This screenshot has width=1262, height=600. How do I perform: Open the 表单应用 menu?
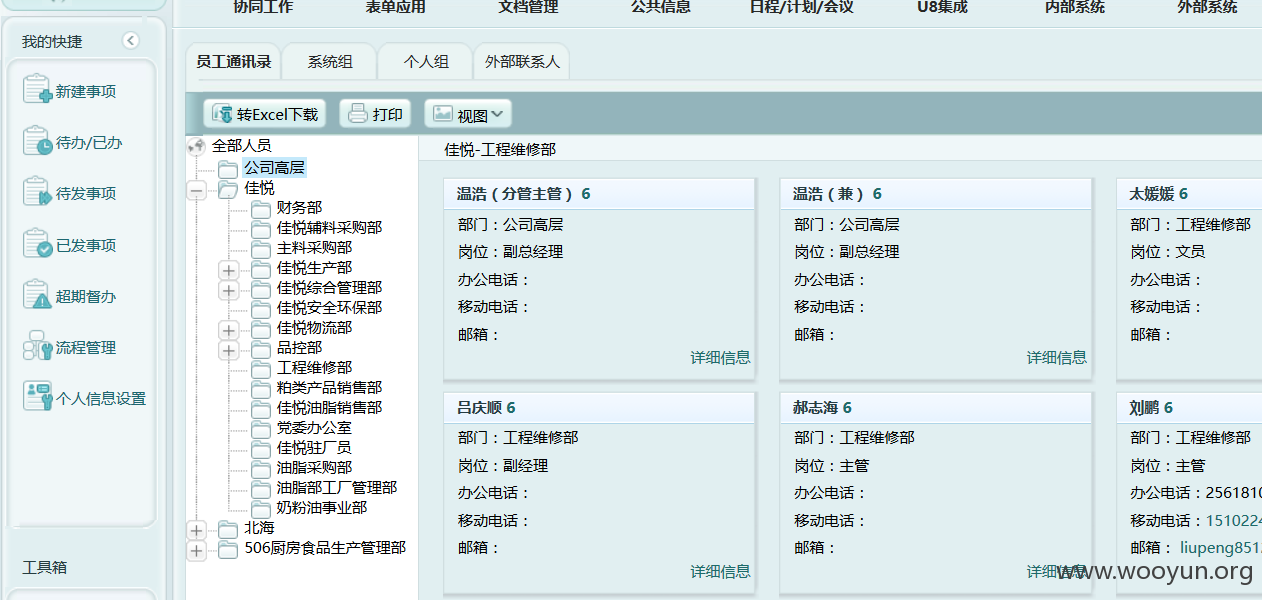(396, 7)
